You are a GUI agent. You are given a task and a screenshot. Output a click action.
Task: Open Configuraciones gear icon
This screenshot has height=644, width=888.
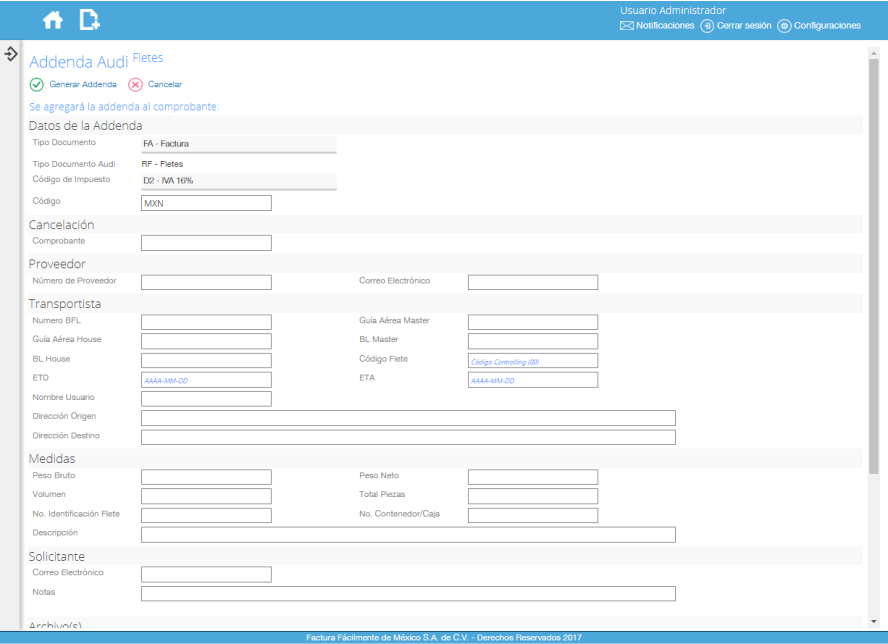click(784, 26)
